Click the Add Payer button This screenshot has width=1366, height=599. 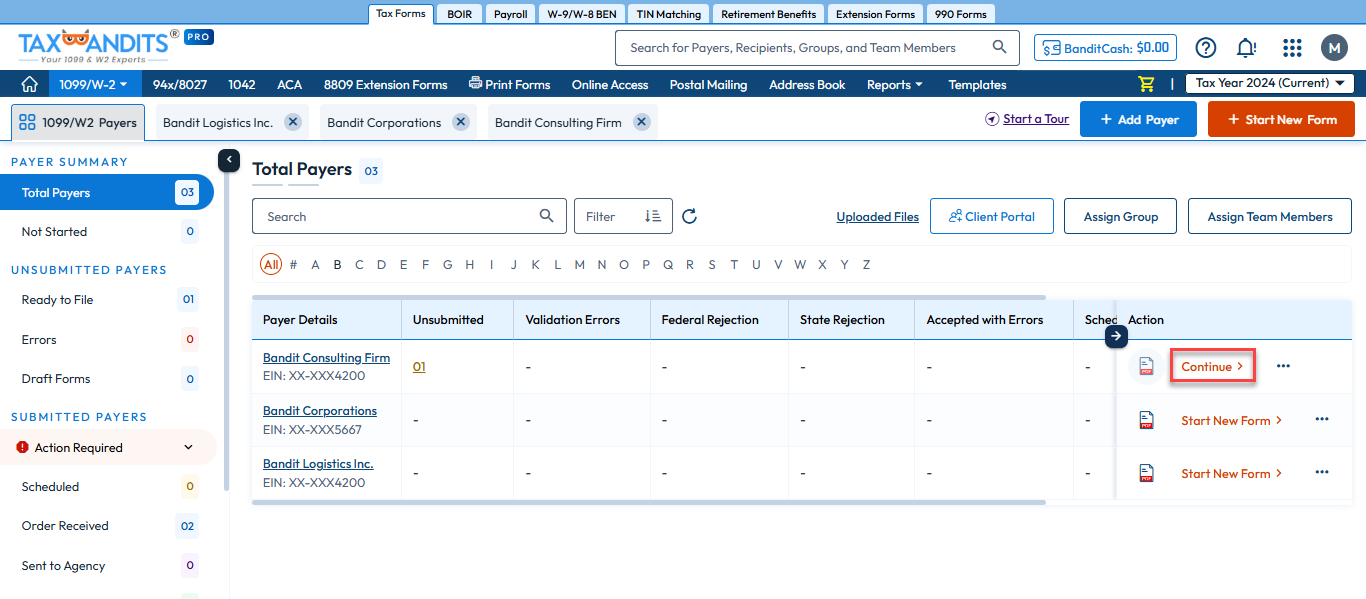(x=1140, y=119)
